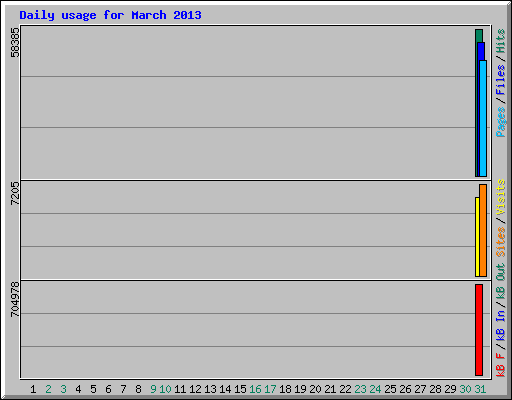This screenshot has height=400, width=512.
Task: Click the y-axis value 704978
Action: click(x=15, y=299)
